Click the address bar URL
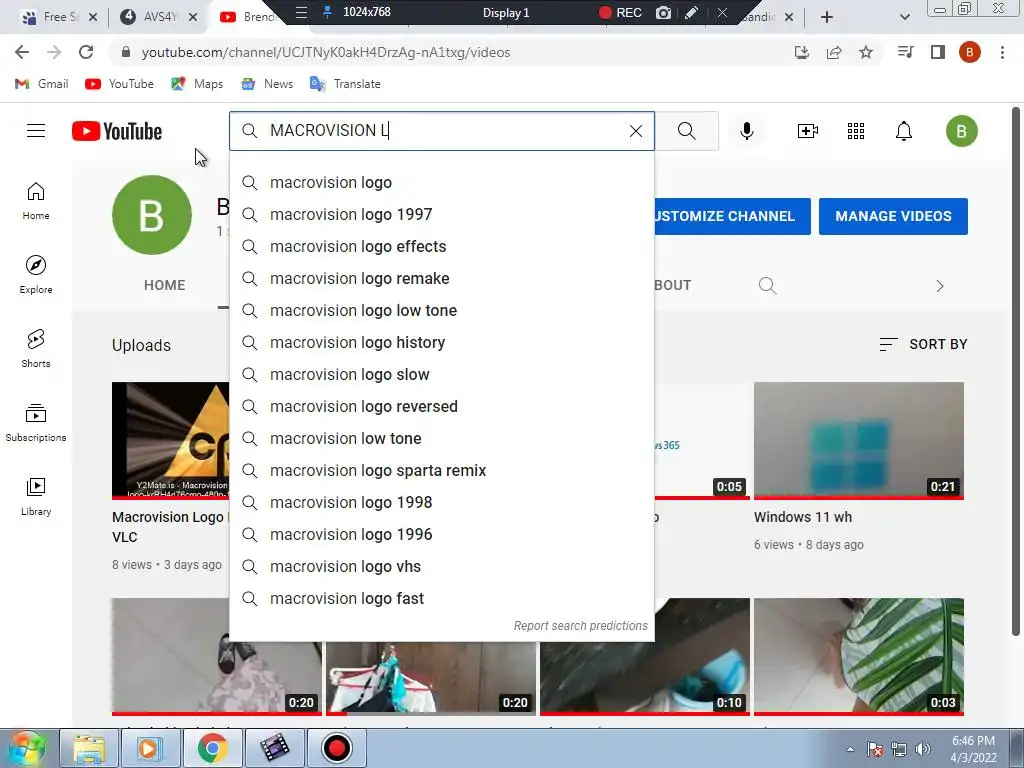 [x=325, y=52]
